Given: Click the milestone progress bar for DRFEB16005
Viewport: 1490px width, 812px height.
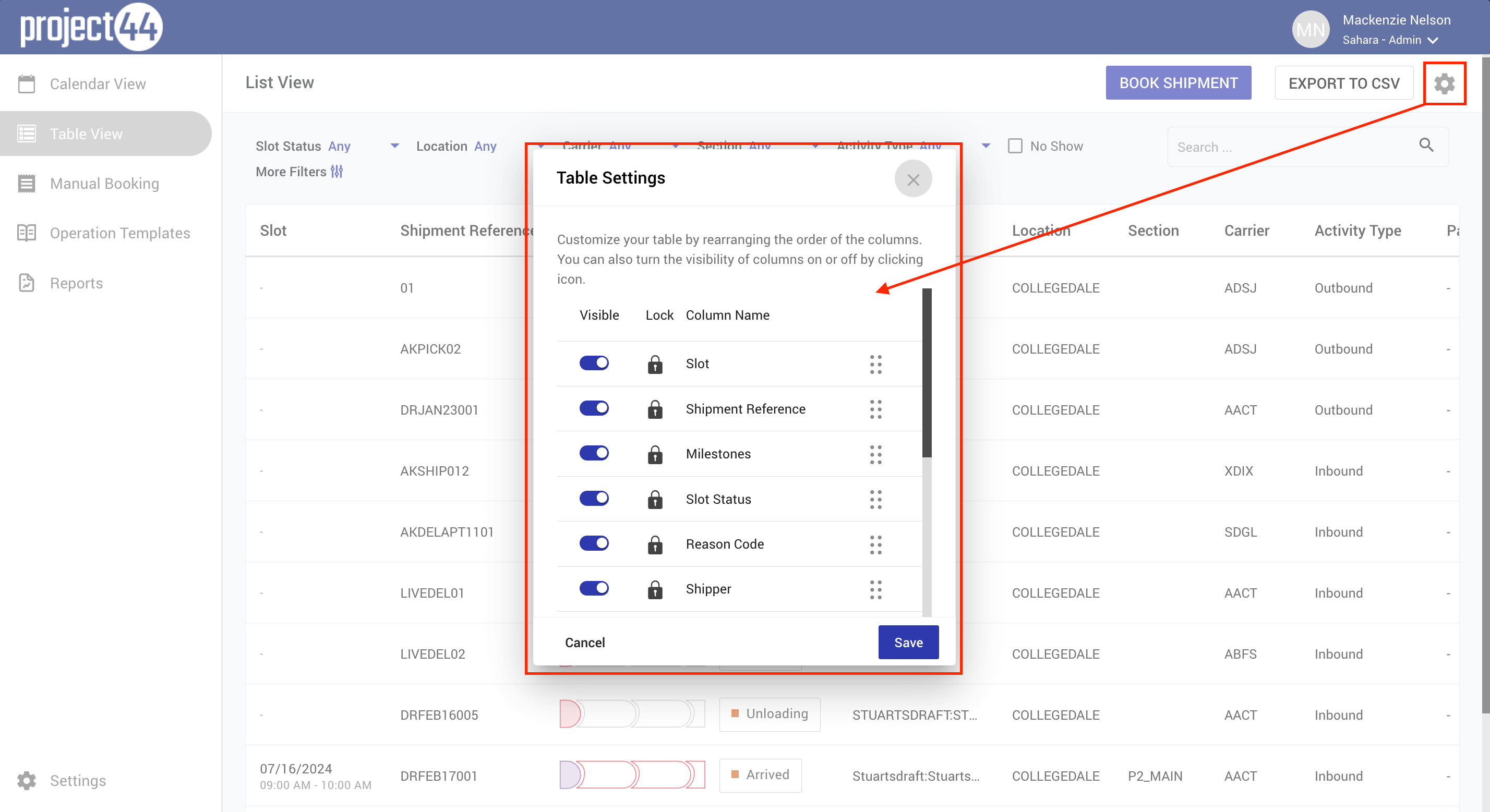Looking at the screenshot, I should pos(632,713).
